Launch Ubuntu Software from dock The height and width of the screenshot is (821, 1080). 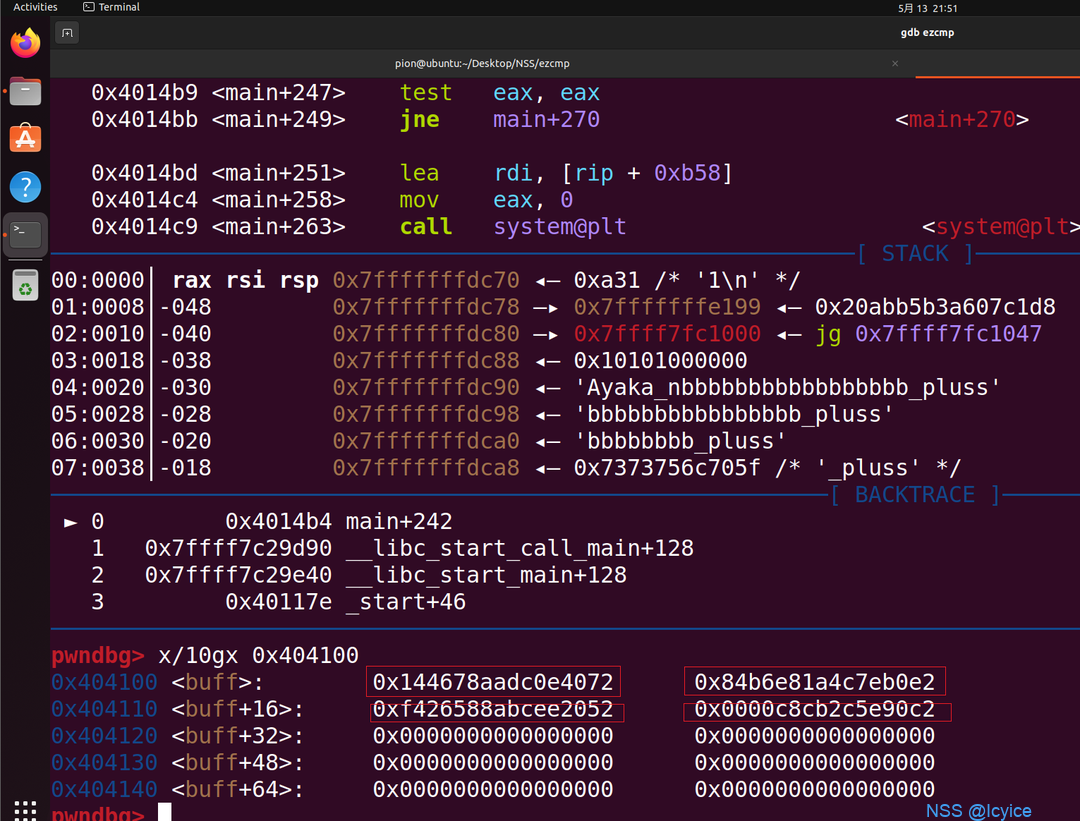click(x=25, y=138)
